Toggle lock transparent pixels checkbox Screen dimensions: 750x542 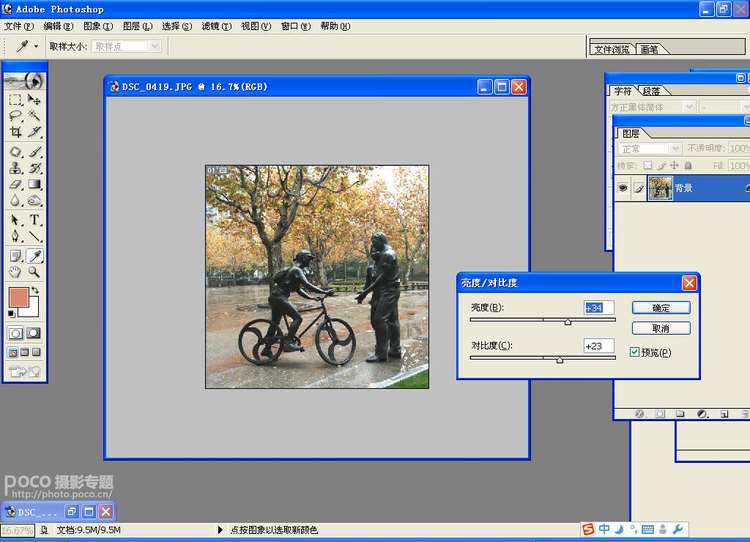pyautogui.click(x=647, y=165)
